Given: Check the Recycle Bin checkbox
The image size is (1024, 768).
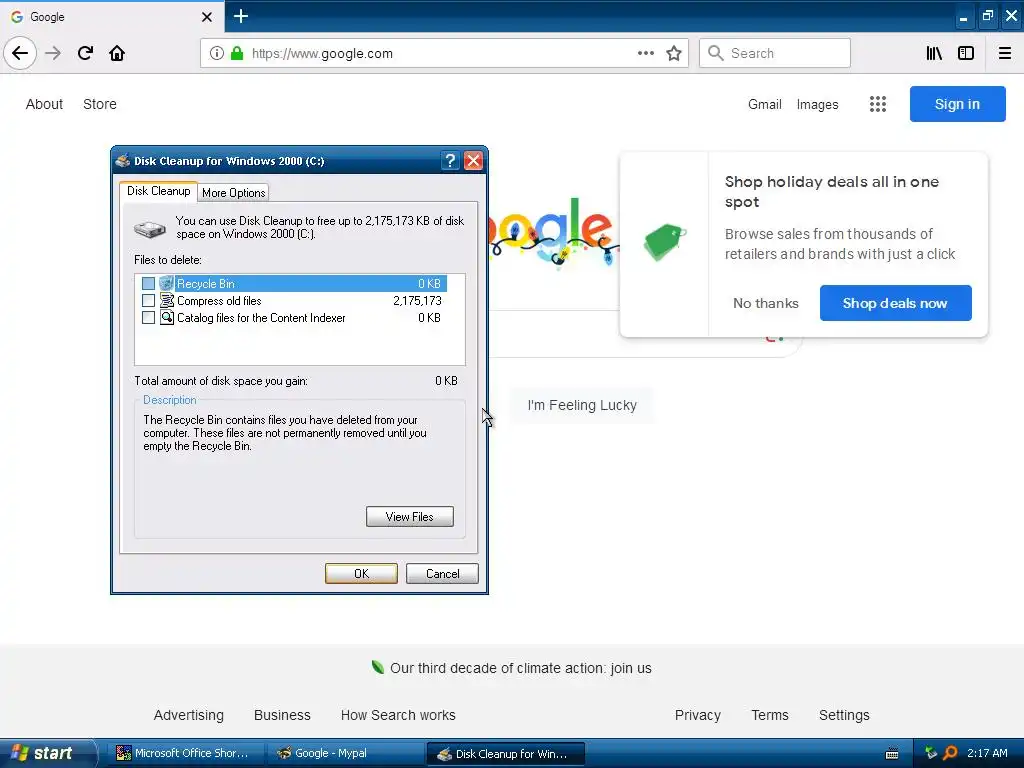Looking at the screenshot, I should (x=148, y=283).
